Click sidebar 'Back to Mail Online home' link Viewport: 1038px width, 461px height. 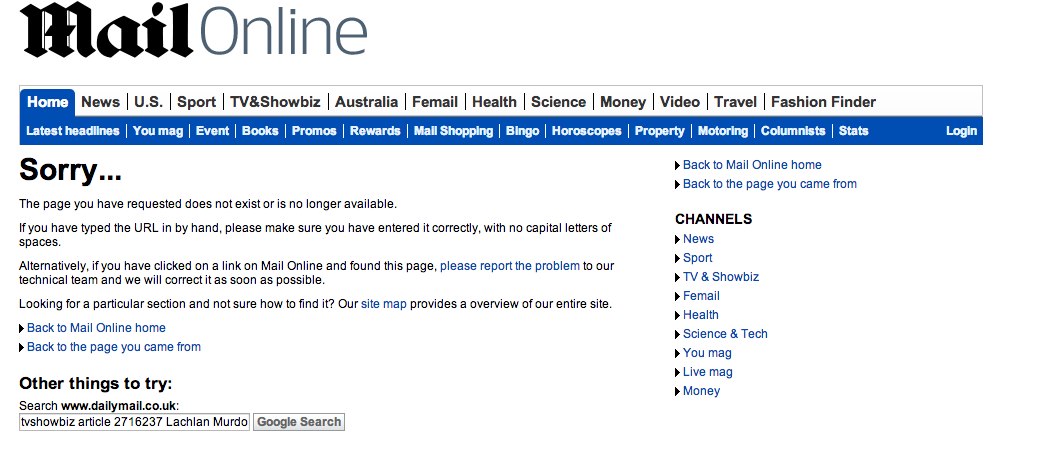coord(752,164)
